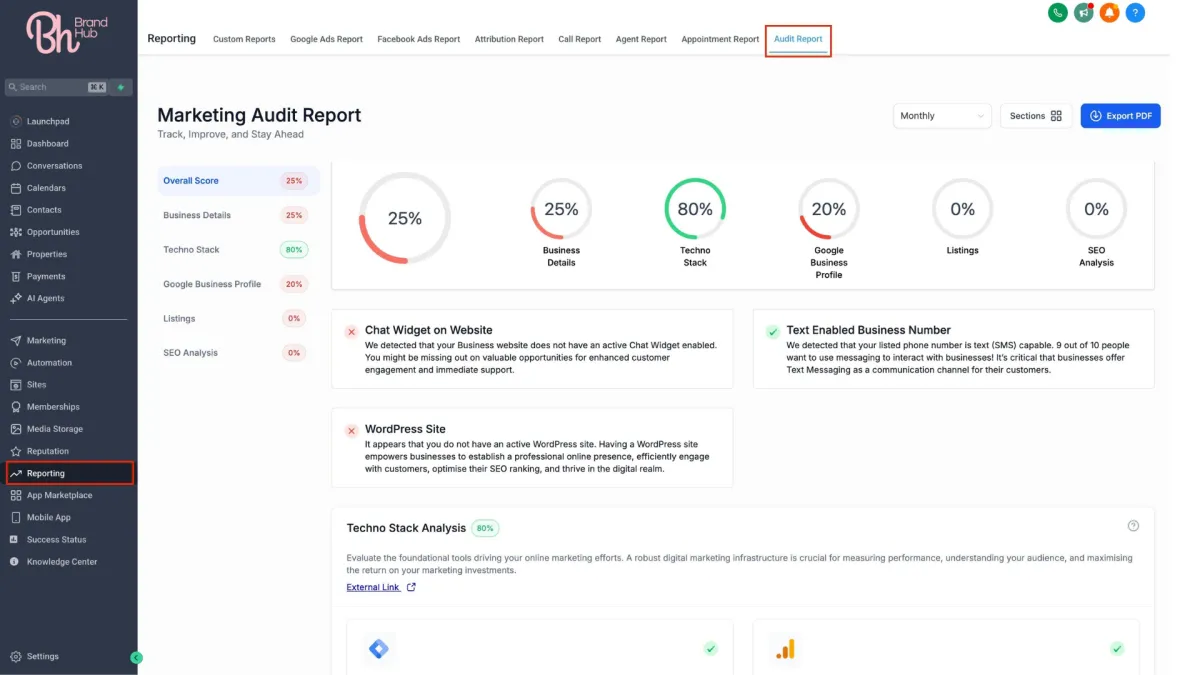Screen dimensions: 1200x675
Task: Select Listings in the audit menu
Action: pos(239,318)
